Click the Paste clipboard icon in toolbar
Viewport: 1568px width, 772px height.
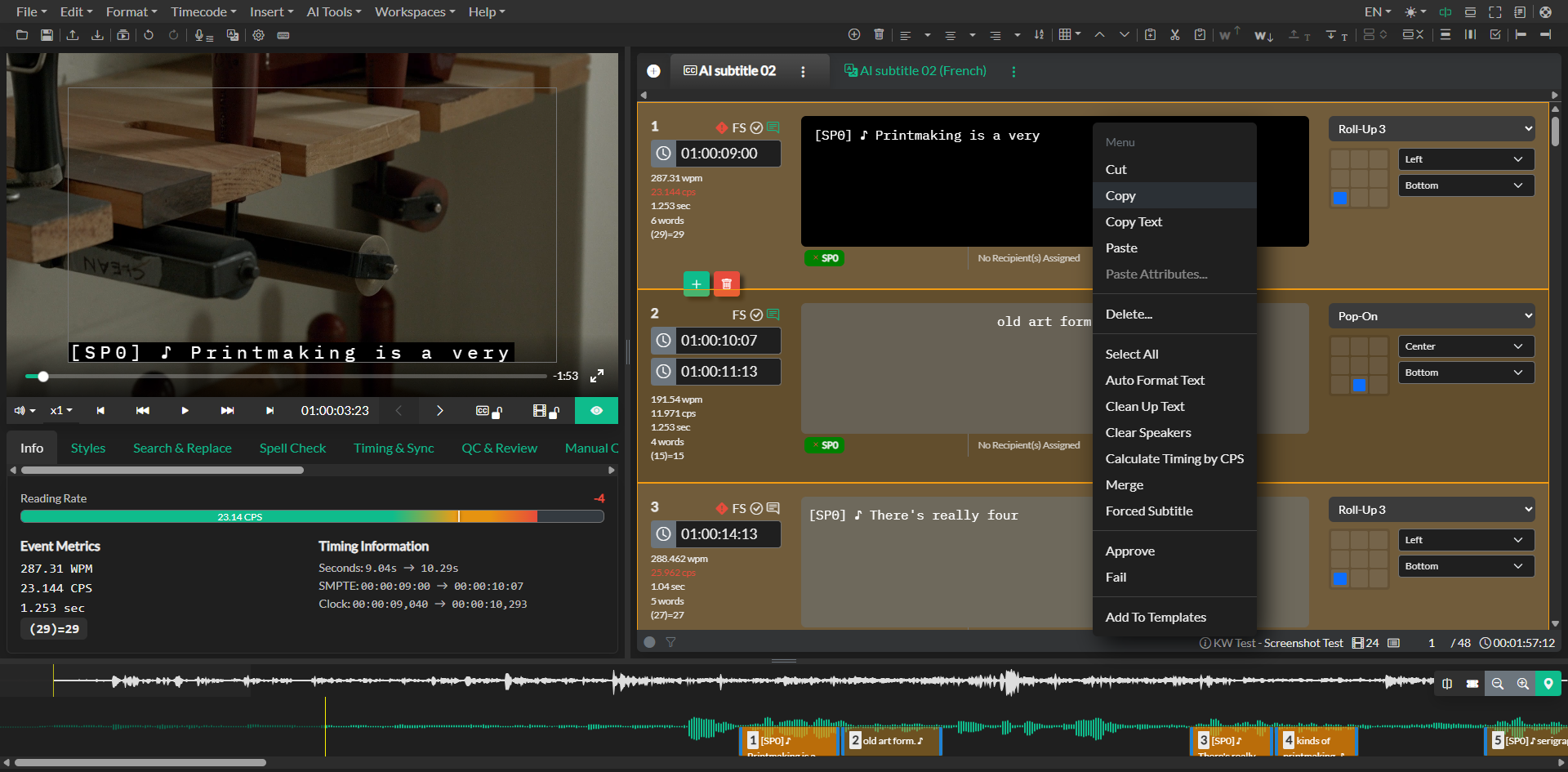[1200, 35]
